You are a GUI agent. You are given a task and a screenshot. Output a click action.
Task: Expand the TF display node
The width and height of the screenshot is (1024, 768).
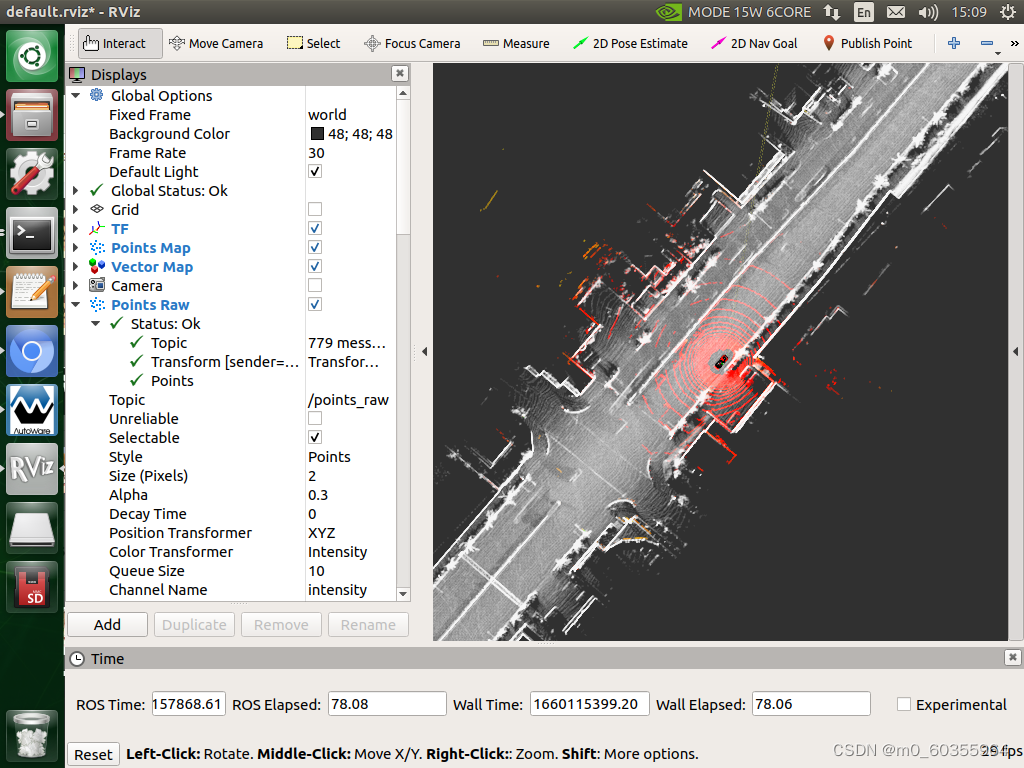pyautogui.click(x=76, y=229)
